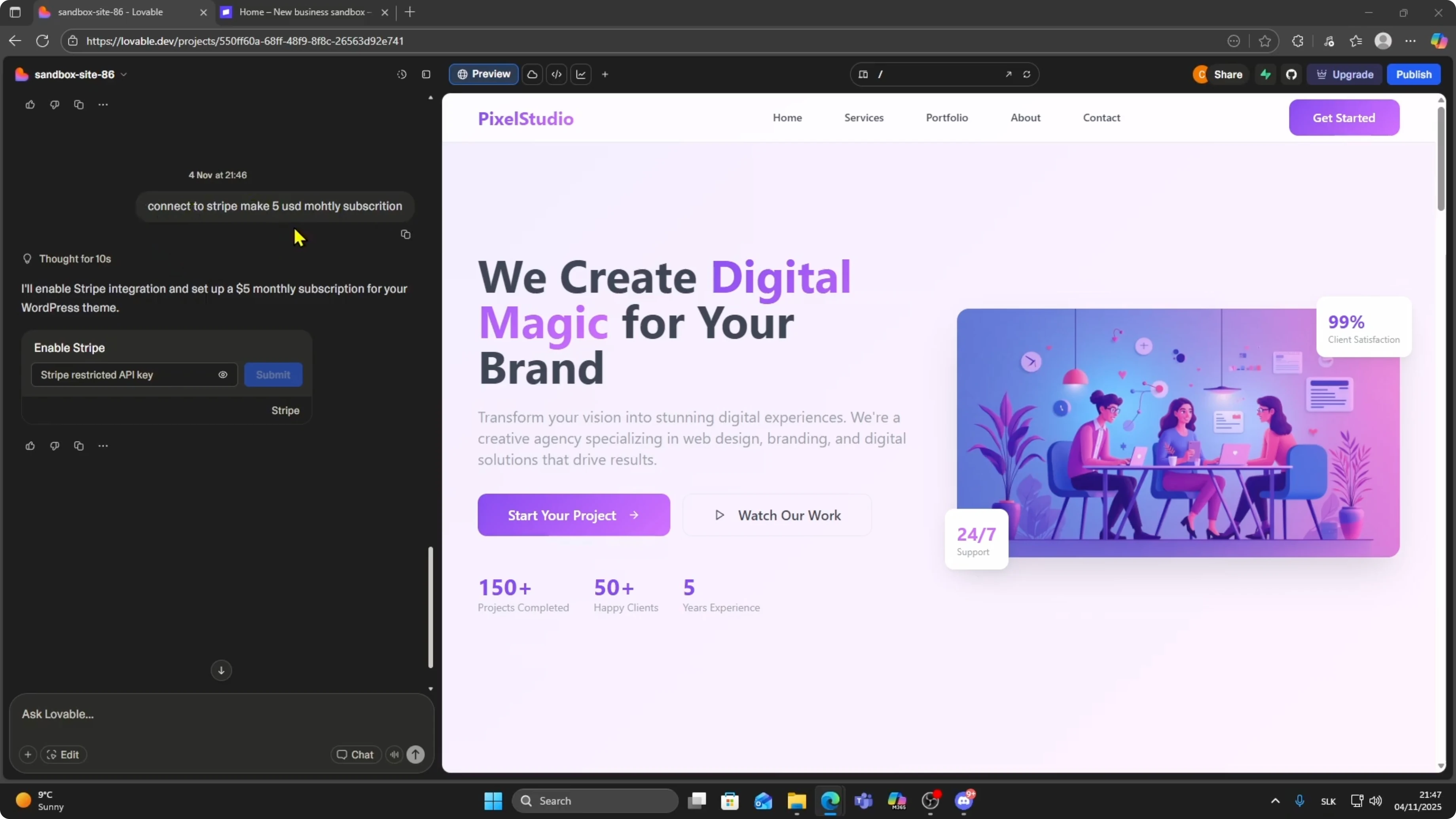Viewport: 1456px width, 819px height.
Task: Click the Ask Lovable message box
Action: coord(222,715)
